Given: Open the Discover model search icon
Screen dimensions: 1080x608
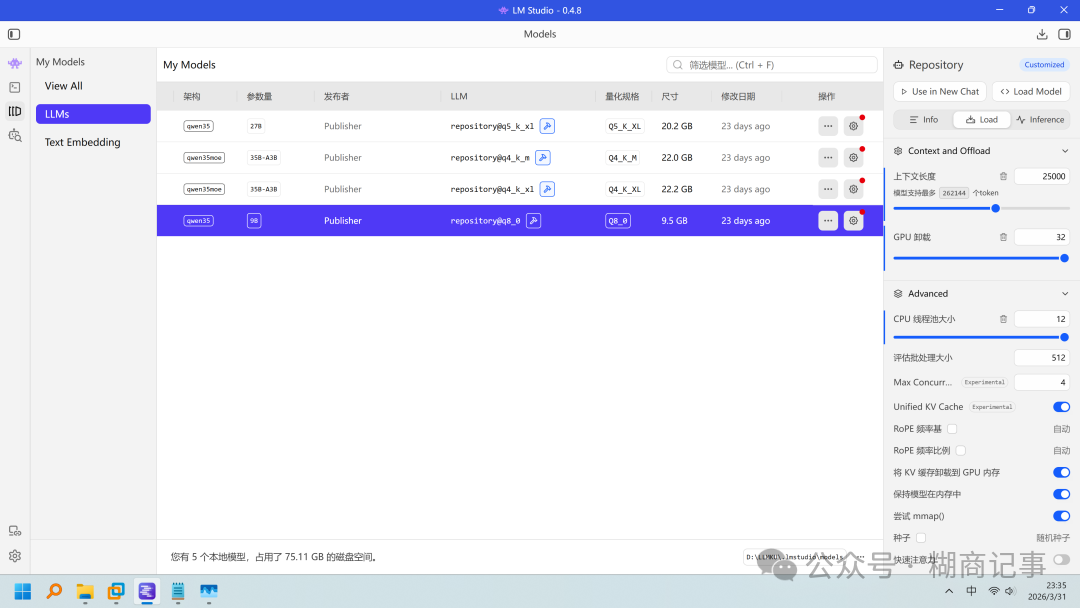Looking at the screenshot, I should click(x=14, y=136).
